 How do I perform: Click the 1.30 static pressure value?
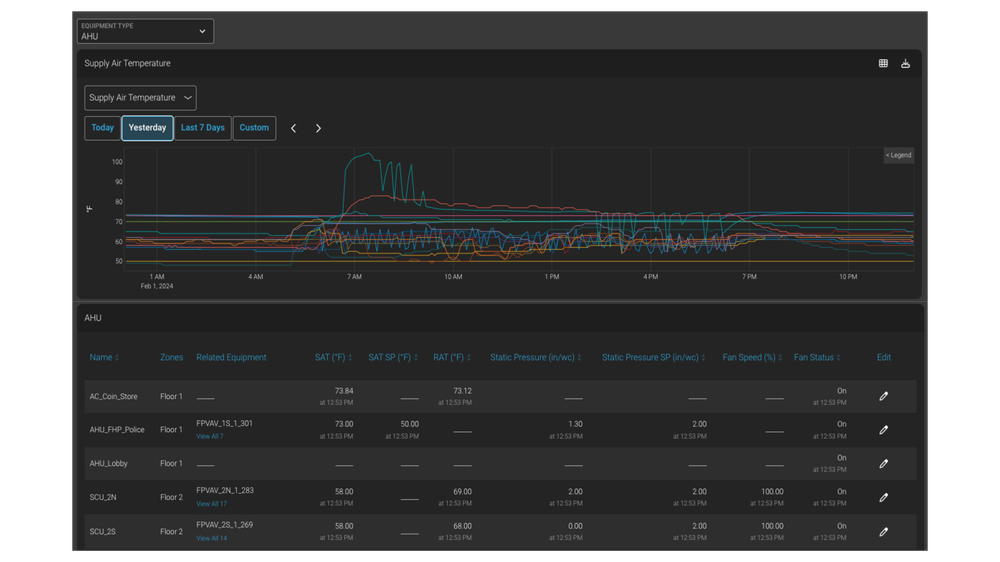point(575,424)
